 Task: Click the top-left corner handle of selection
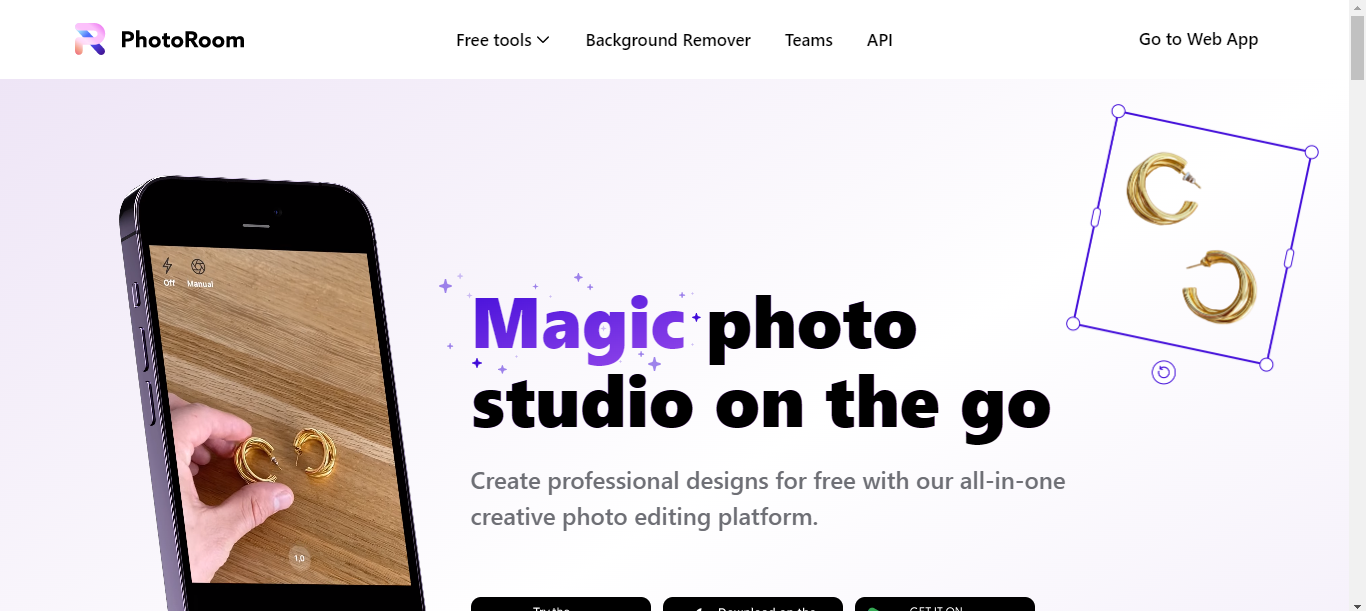(1119, 111)
